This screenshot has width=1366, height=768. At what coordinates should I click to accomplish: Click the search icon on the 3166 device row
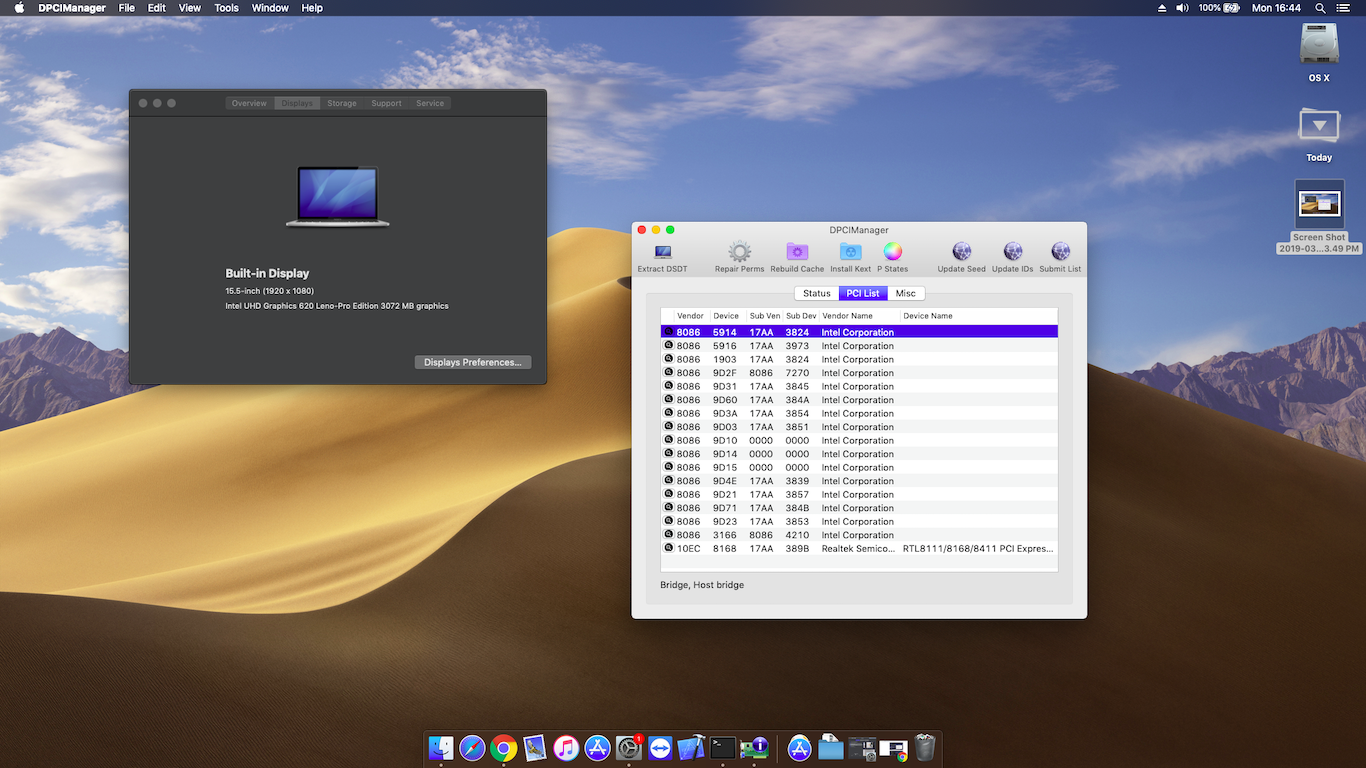tap(668, 534)
